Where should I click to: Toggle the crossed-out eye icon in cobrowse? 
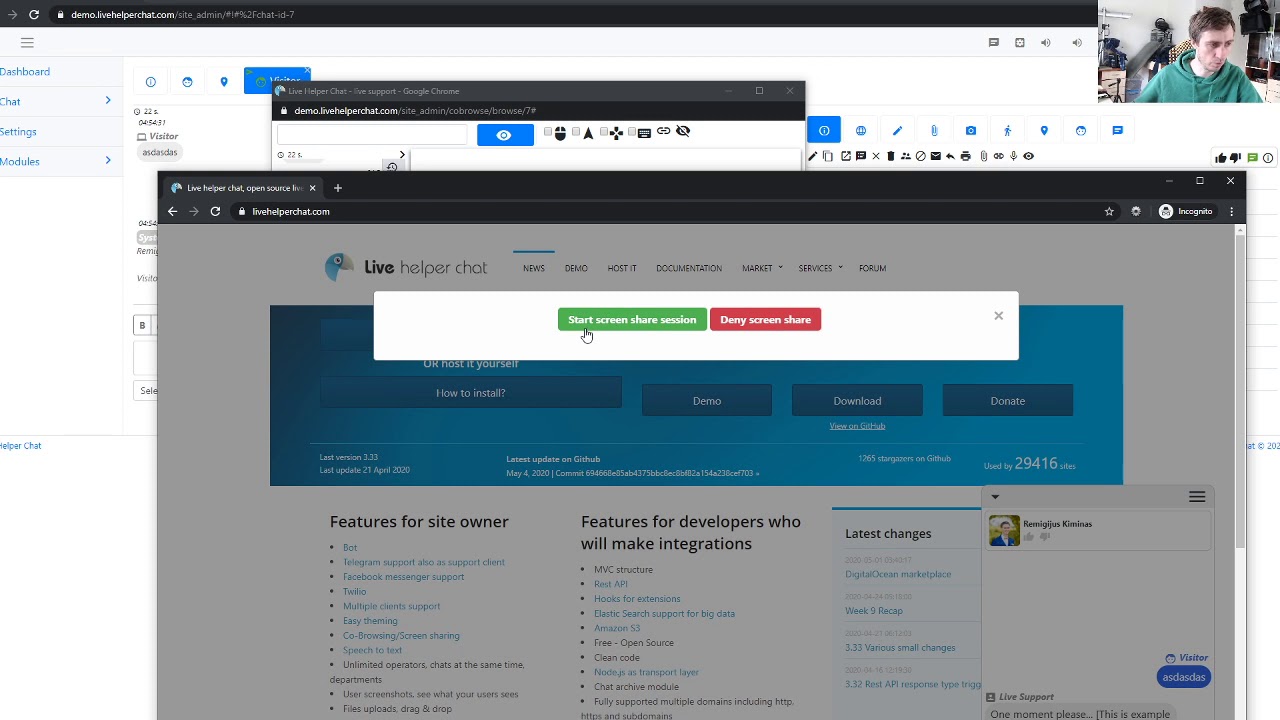[683, 131]
